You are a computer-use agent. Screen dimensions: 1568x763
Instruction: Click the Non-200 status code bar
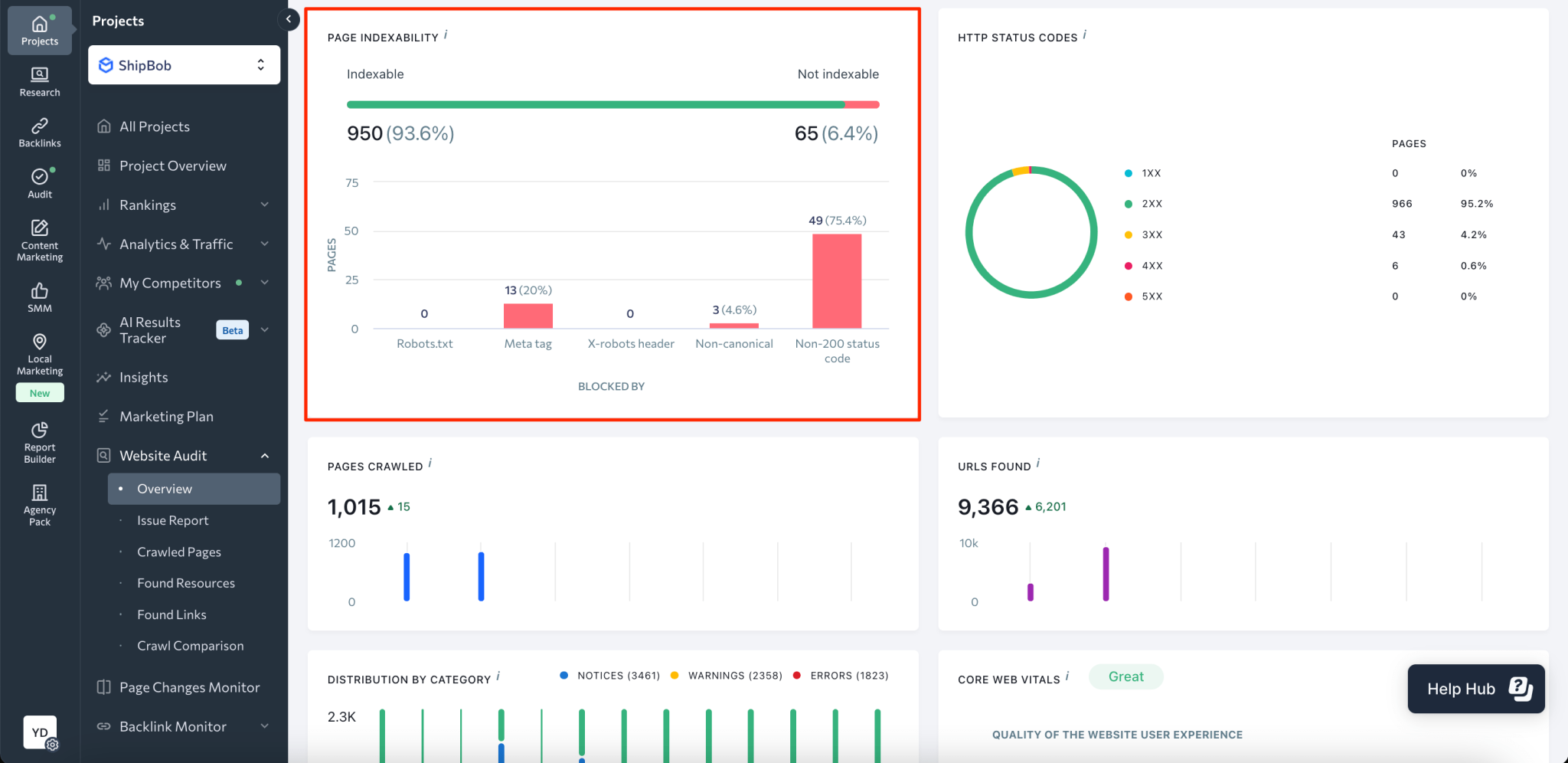837,281
